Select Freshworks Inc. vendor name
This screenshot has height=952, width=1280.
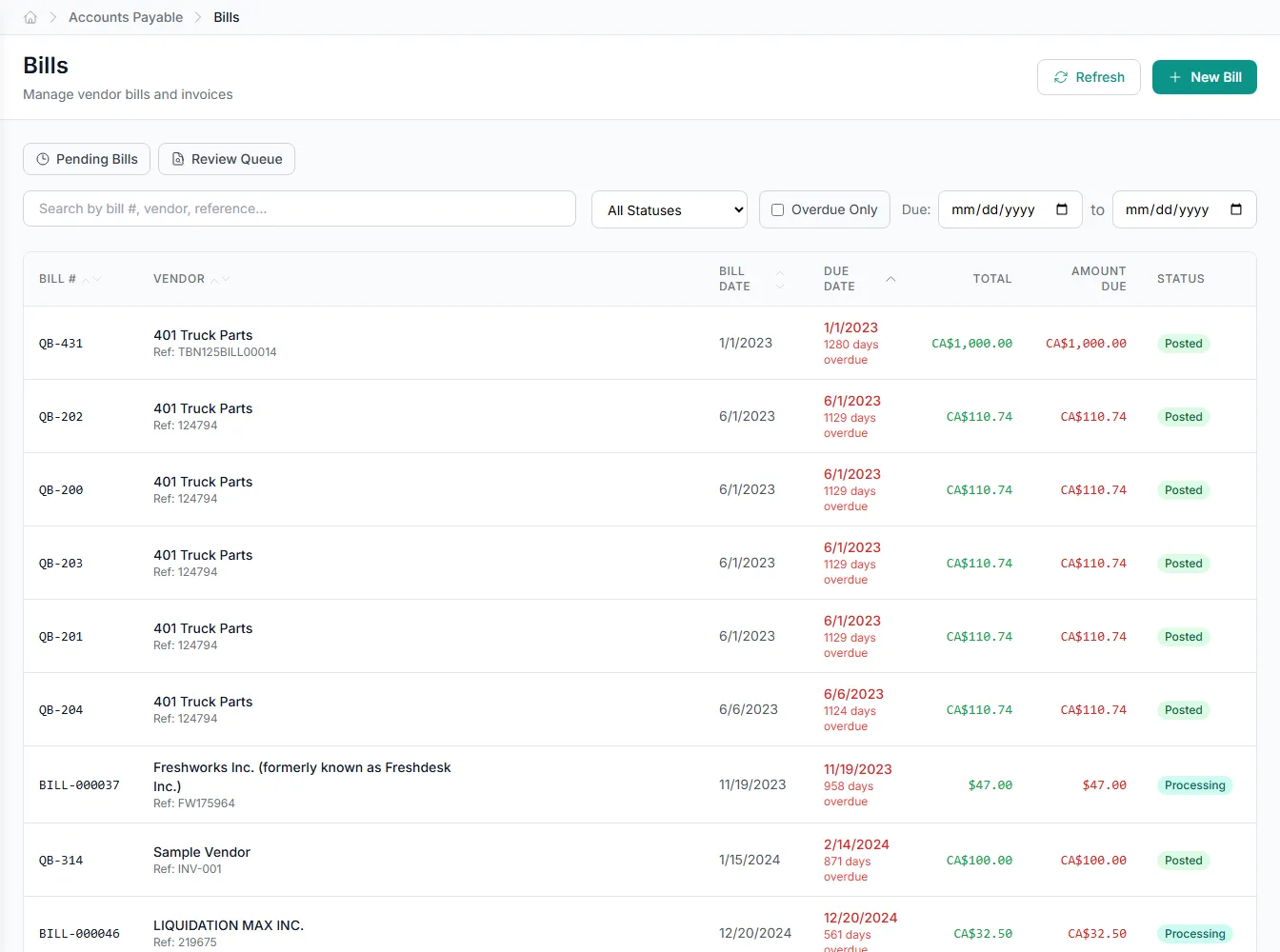click(x=302, y=777)
